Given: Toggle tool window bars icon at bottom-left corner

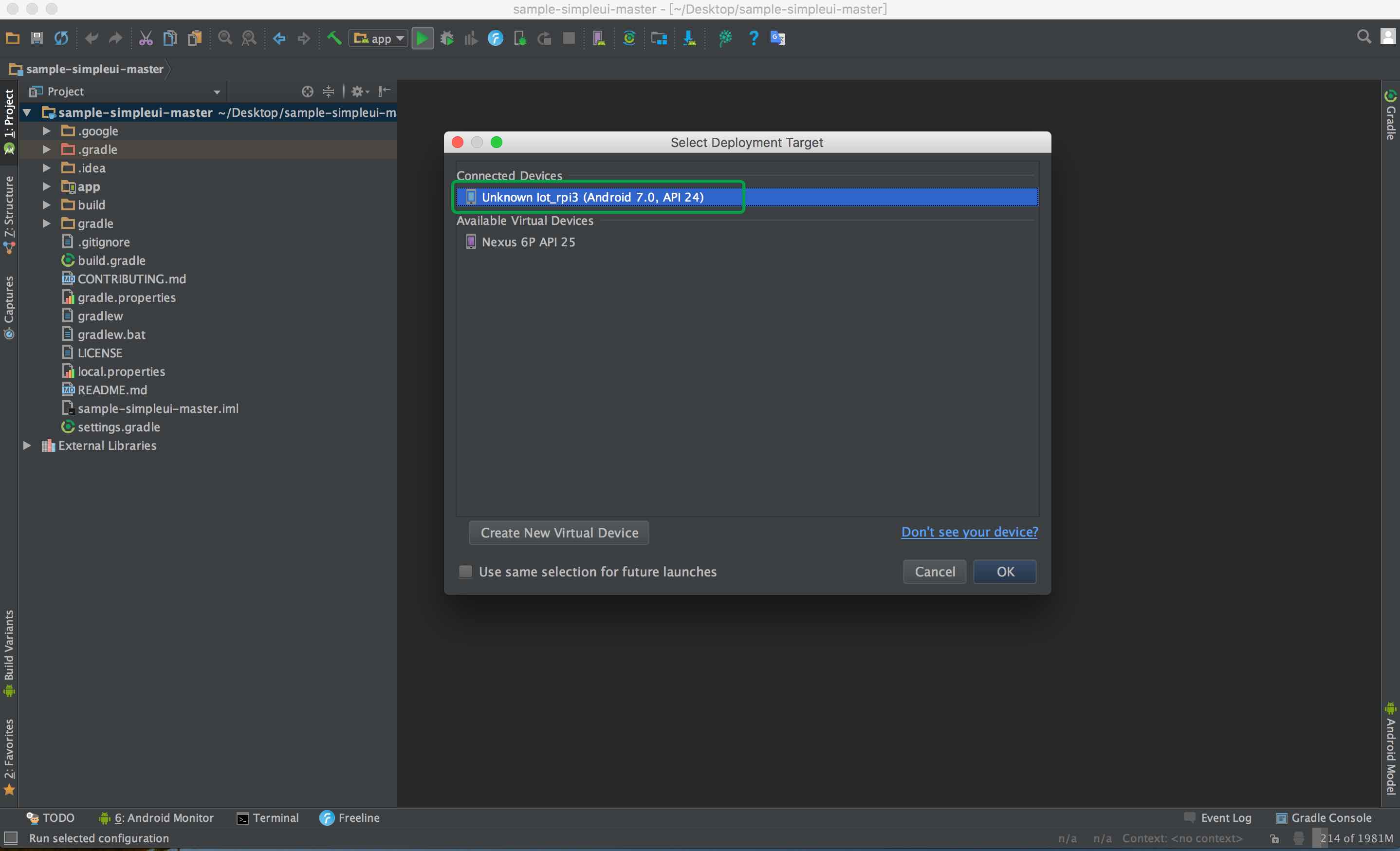Looking at the screenshot, I should (x=11, y=838).
